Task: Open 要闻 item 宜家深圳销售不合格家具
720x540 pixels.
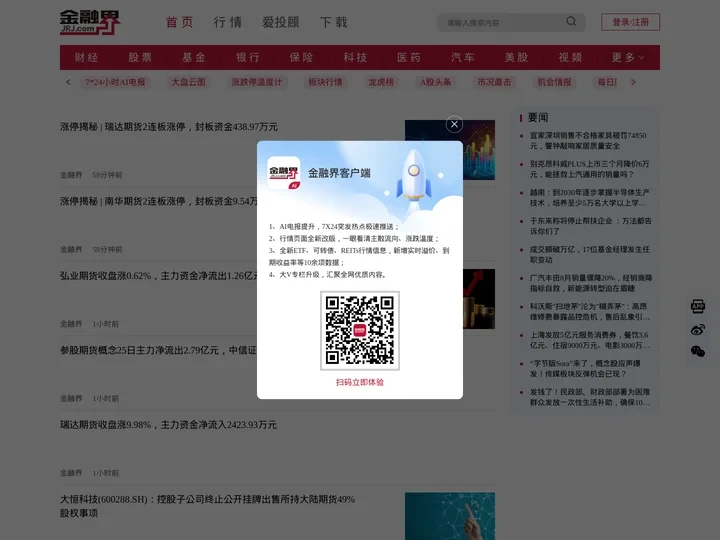Action: 588,141
